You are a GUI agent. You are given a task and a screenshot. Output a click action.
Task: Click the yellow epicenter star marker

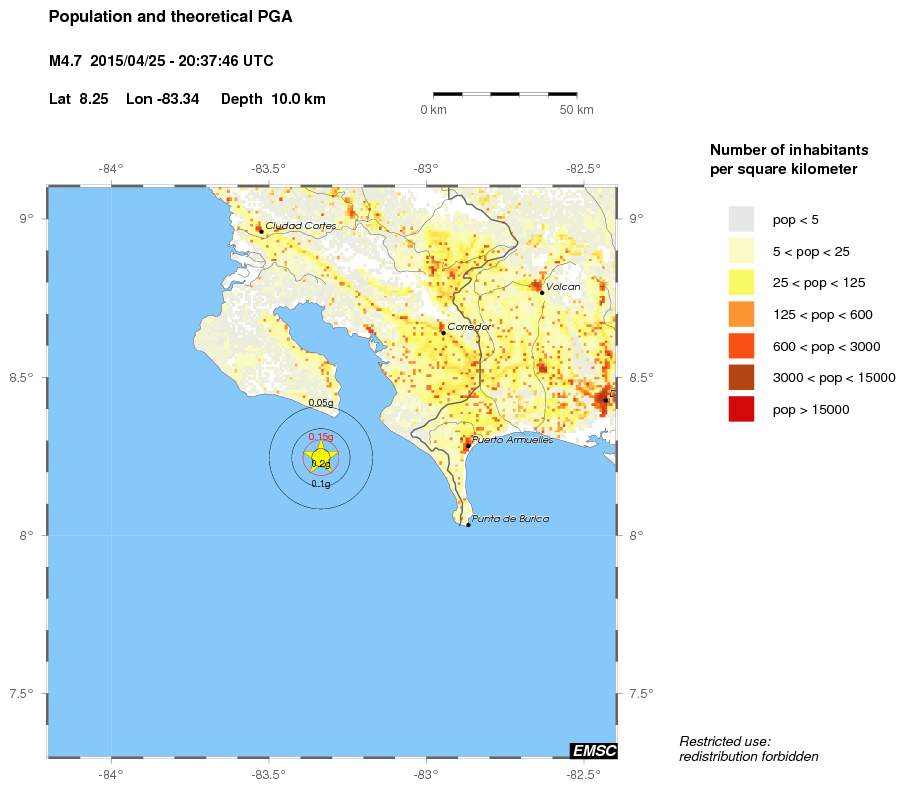coord(320,457)
